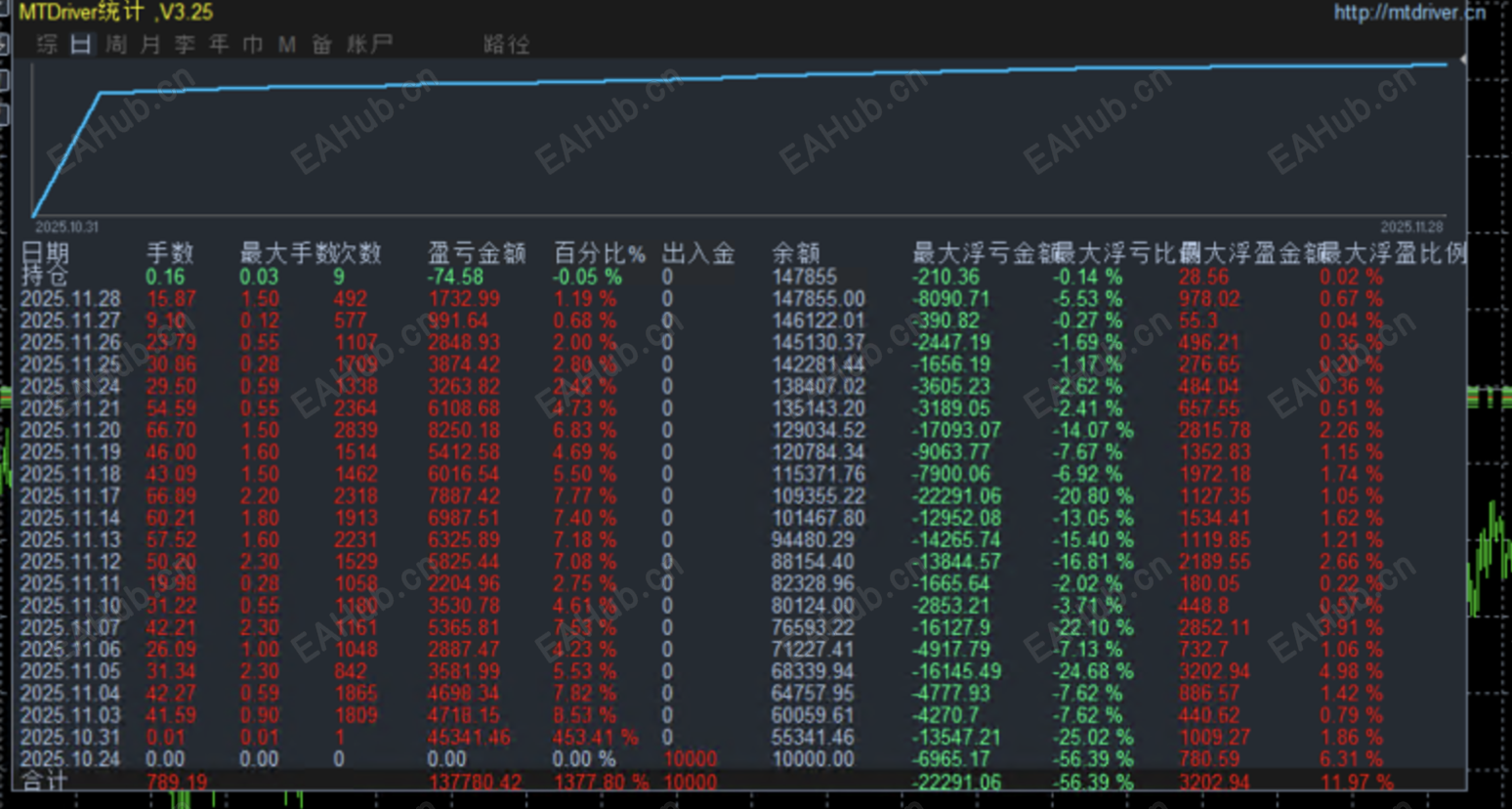Select the 2025.11.05 date row
The image size is (1512, 809).
point(70,671)
